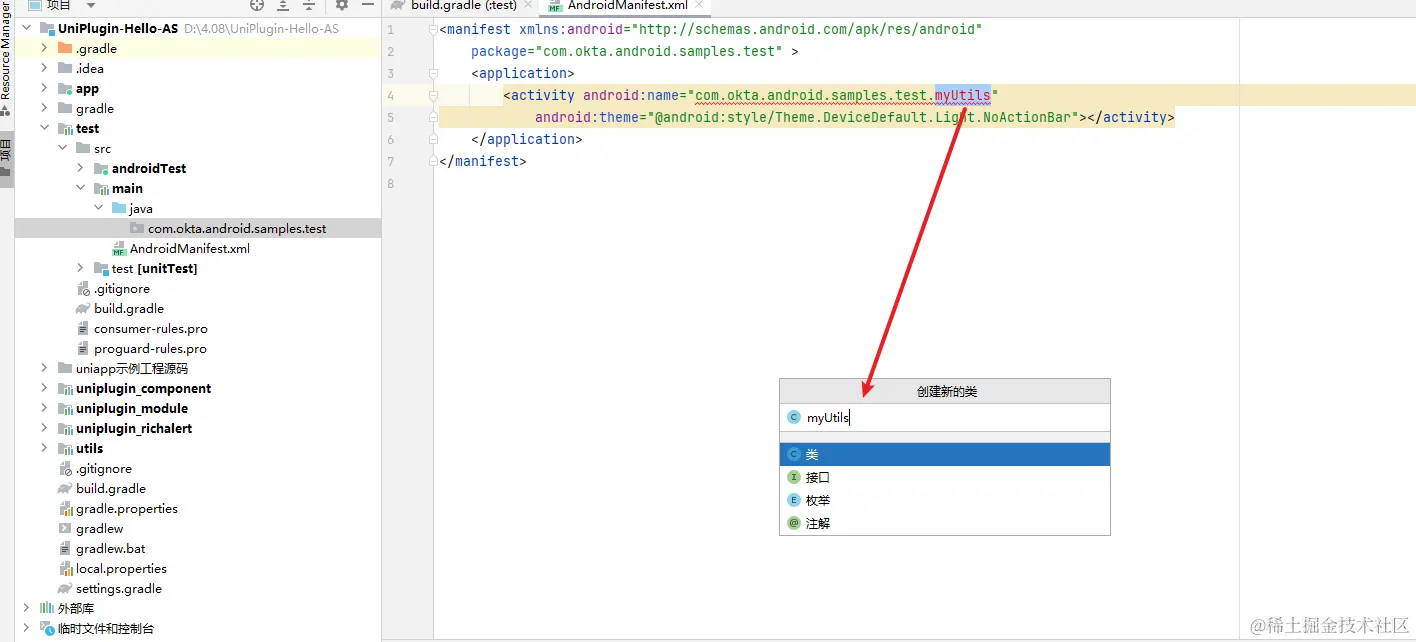
Task: Select 类 (class) in create class popup
Action: click(x=945, y=454)
